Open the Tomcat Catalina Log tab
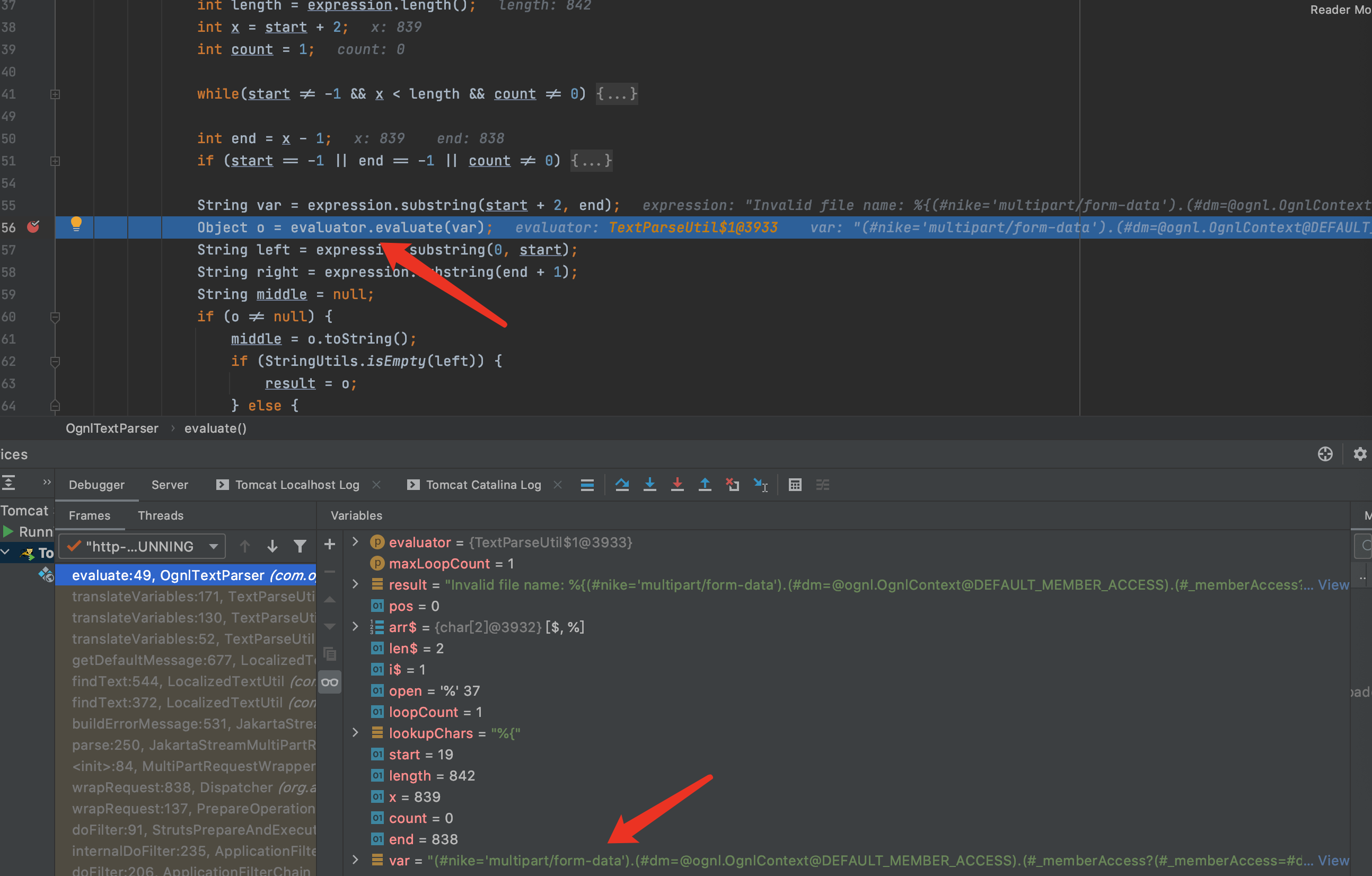 pyautogui.click(x=483, y=485)
